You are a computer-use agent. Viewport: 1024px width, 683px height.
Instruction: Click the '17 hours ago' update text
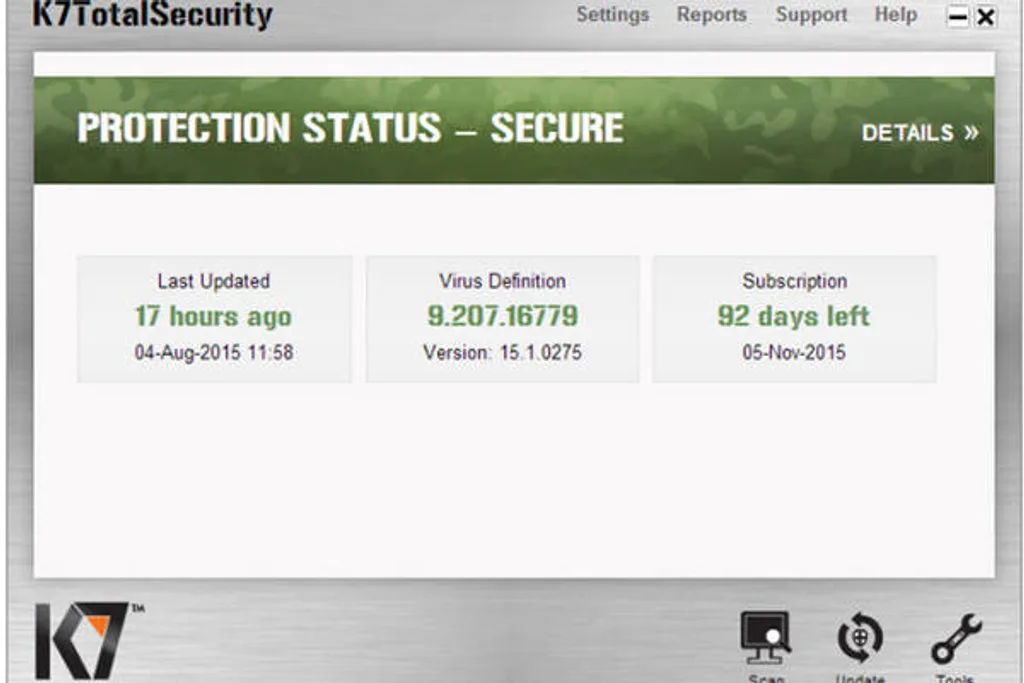(x=213, y=317)
